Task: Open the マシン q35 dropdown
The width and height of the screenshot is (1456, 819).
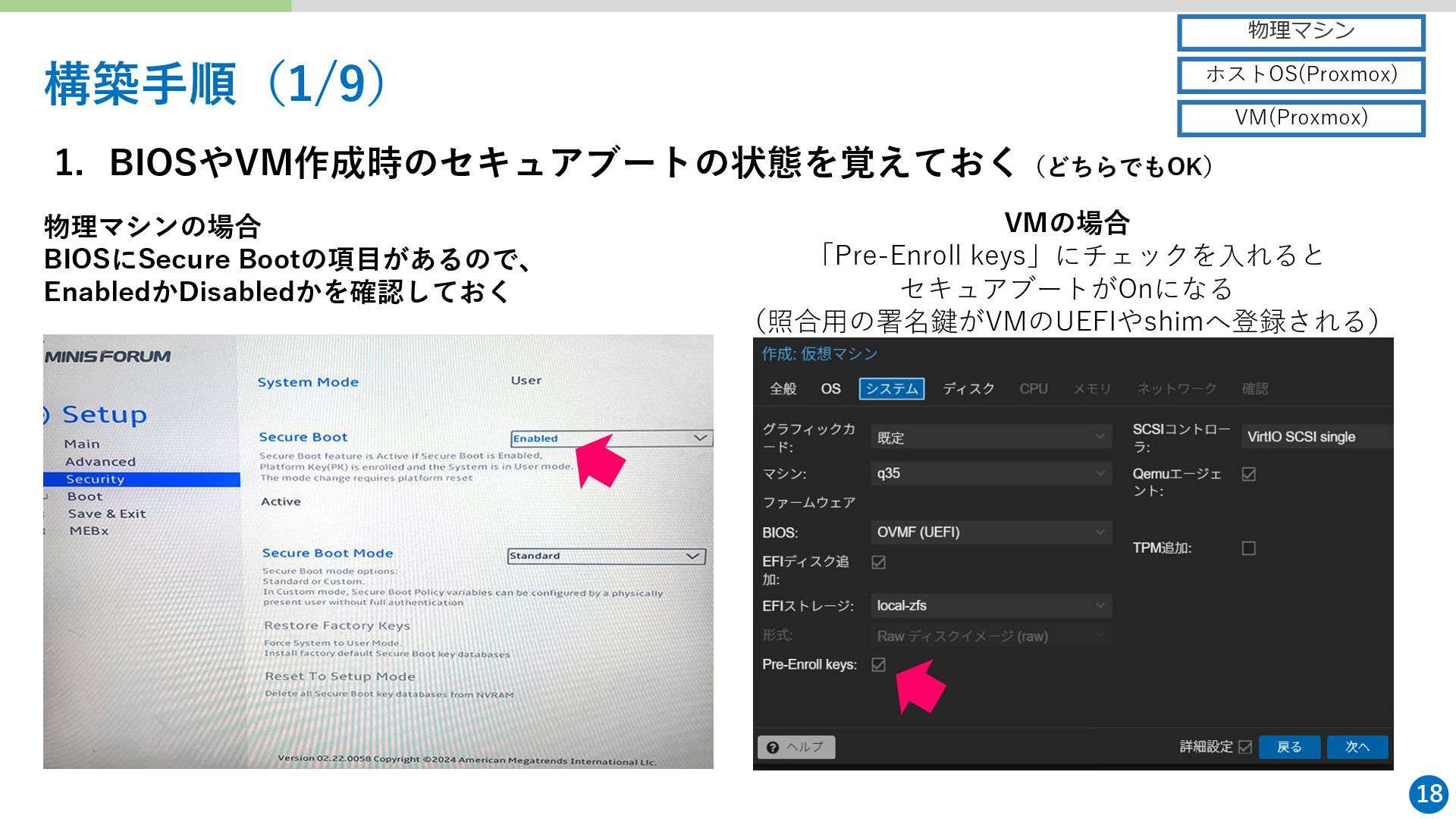Action: [990, 473]
